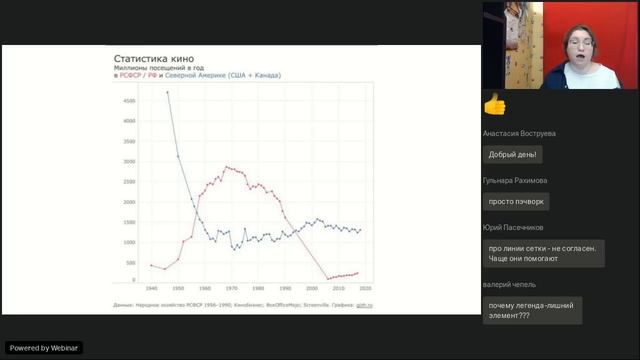Click the Powered by Webinar badge
The image size is (640, 360).
click(44, 348)
